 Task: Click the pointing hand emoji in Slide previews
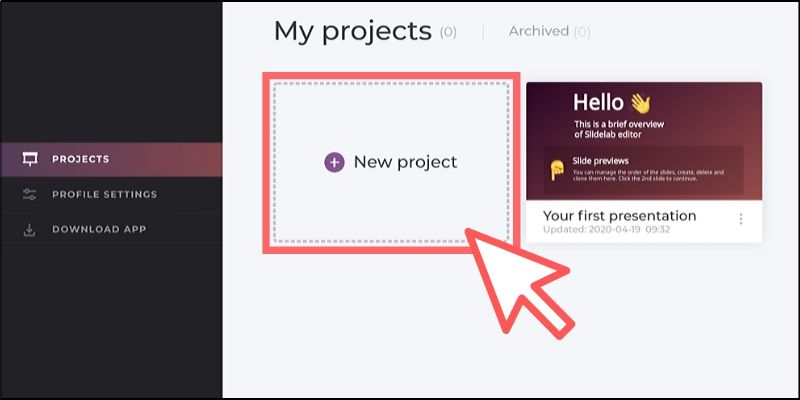click(557, 170)
